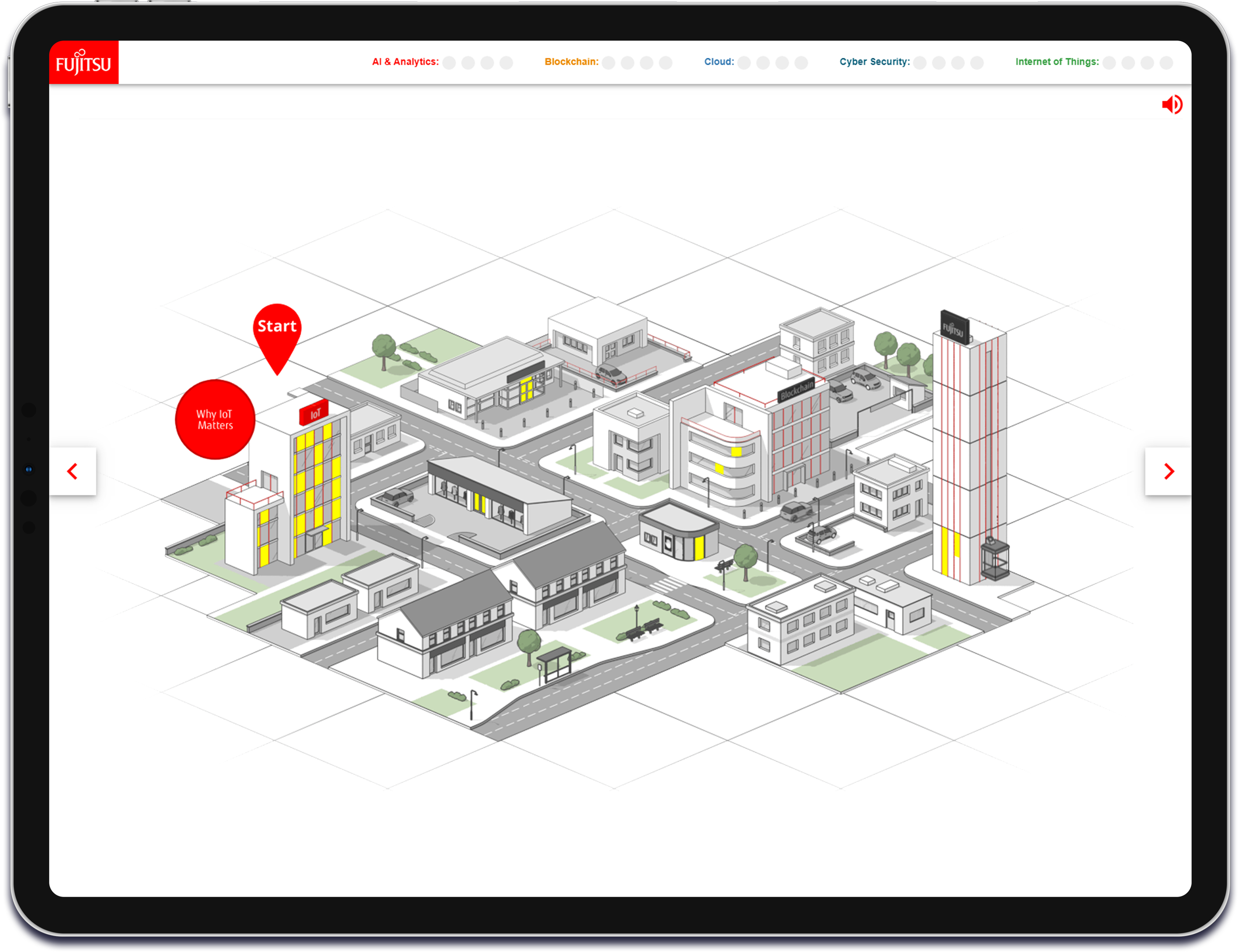Click the Blockchain header label
The image size is (1238, 952).
point(571,62)
